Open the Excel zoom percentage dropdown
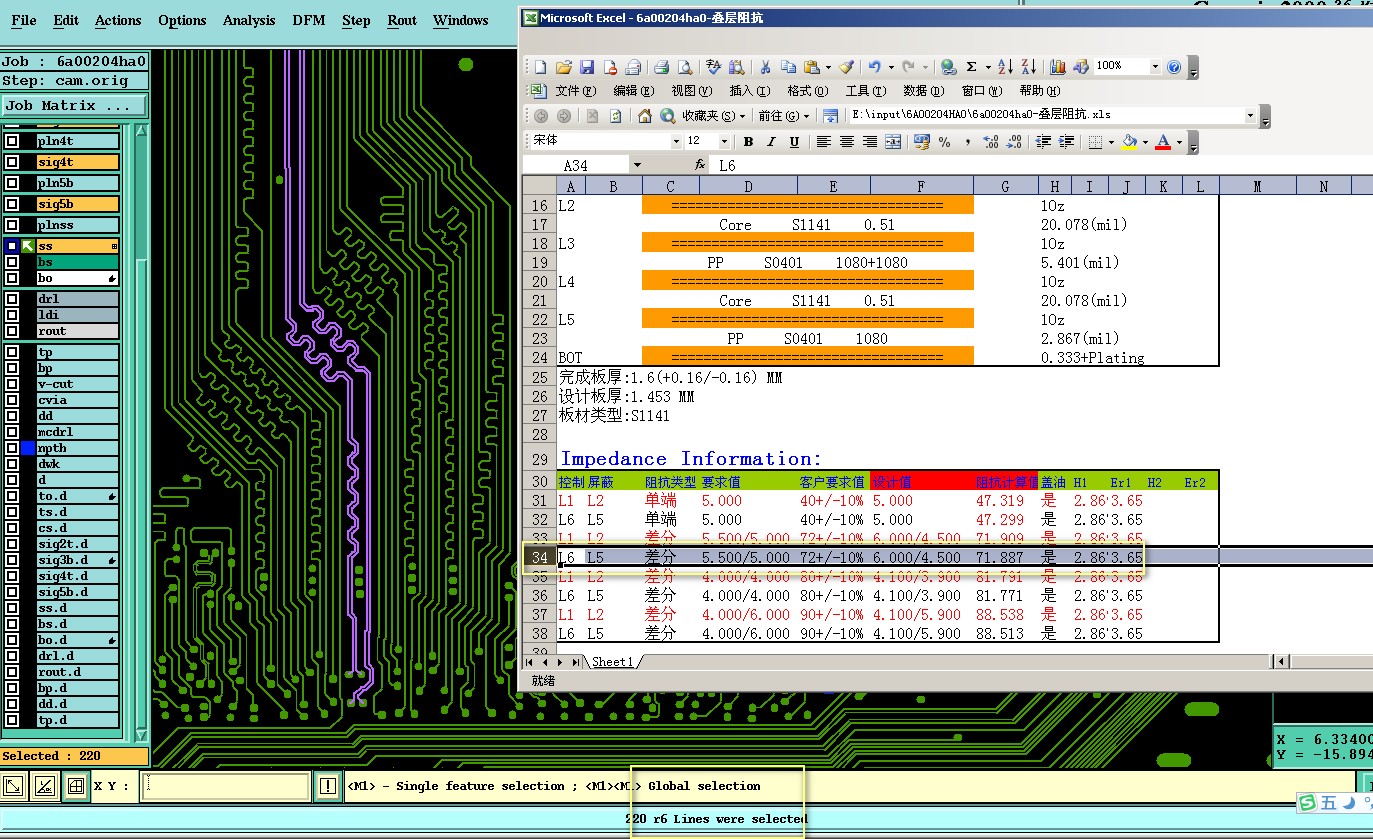 click(1155, 67)
